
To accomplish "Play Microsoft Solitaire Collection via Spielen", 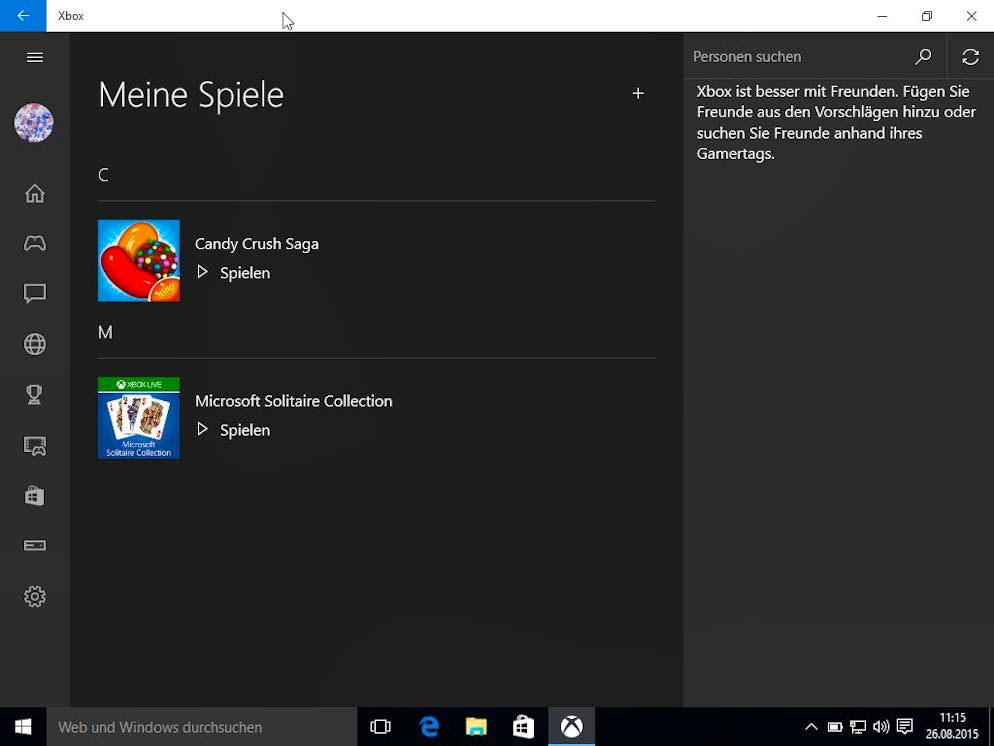I will (233, 430).
